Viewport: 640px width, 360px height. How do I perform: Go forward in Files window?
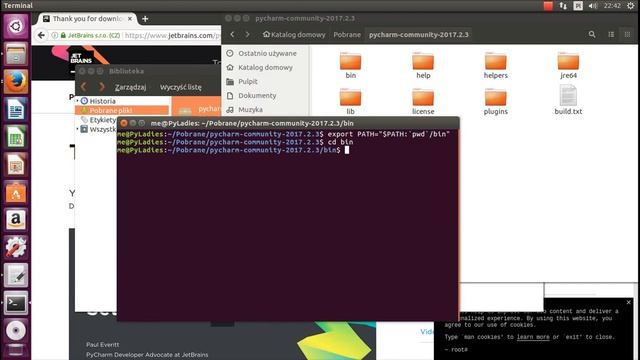(247, 35)
